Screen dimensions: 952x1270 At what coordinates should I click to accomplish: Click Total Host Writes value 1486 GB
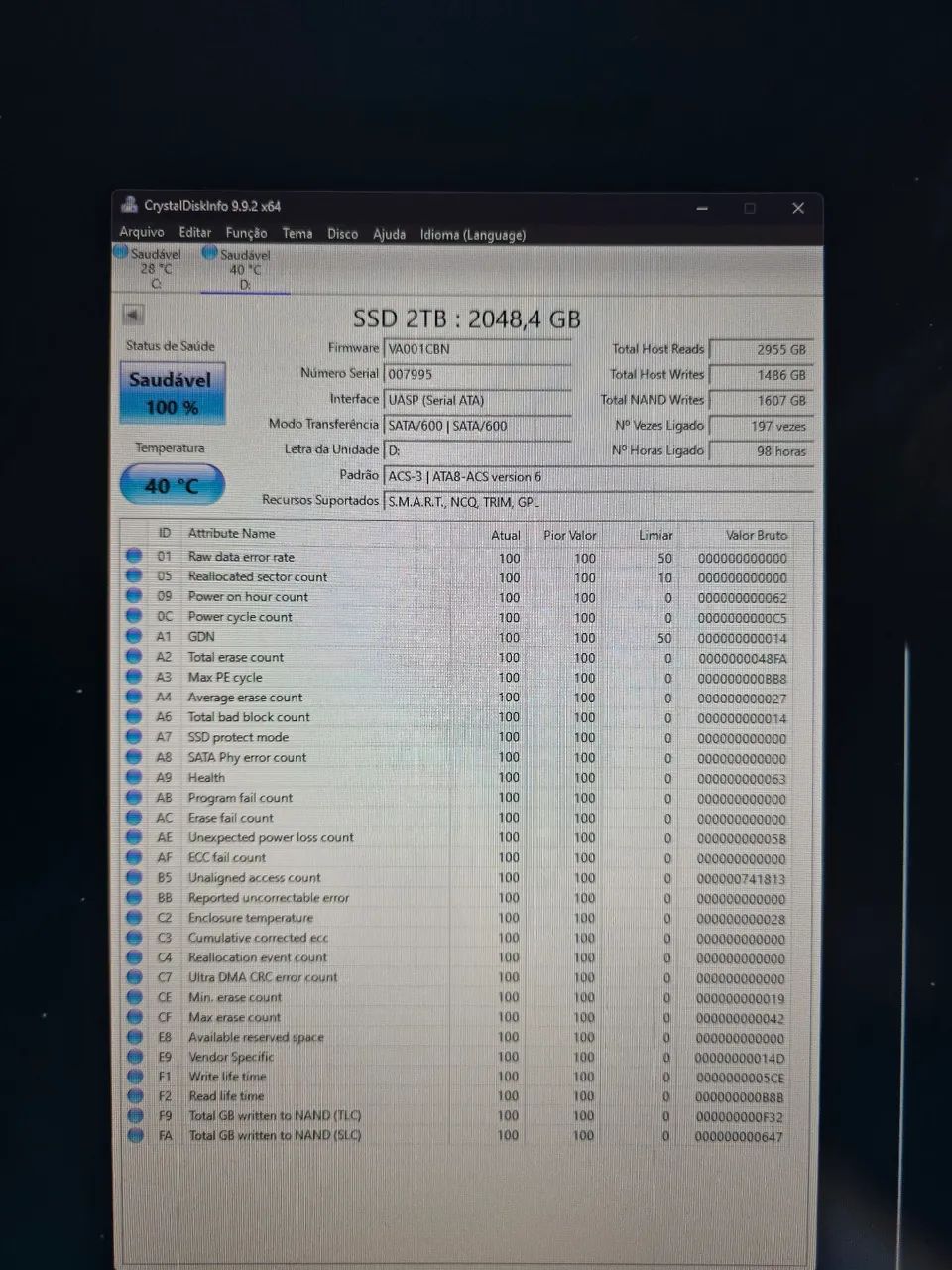(x=761, y=376)
